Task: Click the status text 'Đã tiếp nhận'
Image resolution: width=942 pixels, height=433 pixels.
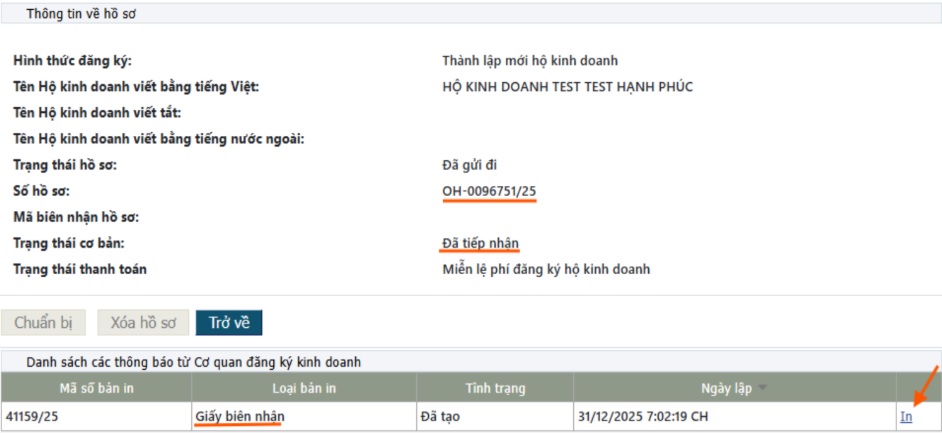Action: (481, 243)
